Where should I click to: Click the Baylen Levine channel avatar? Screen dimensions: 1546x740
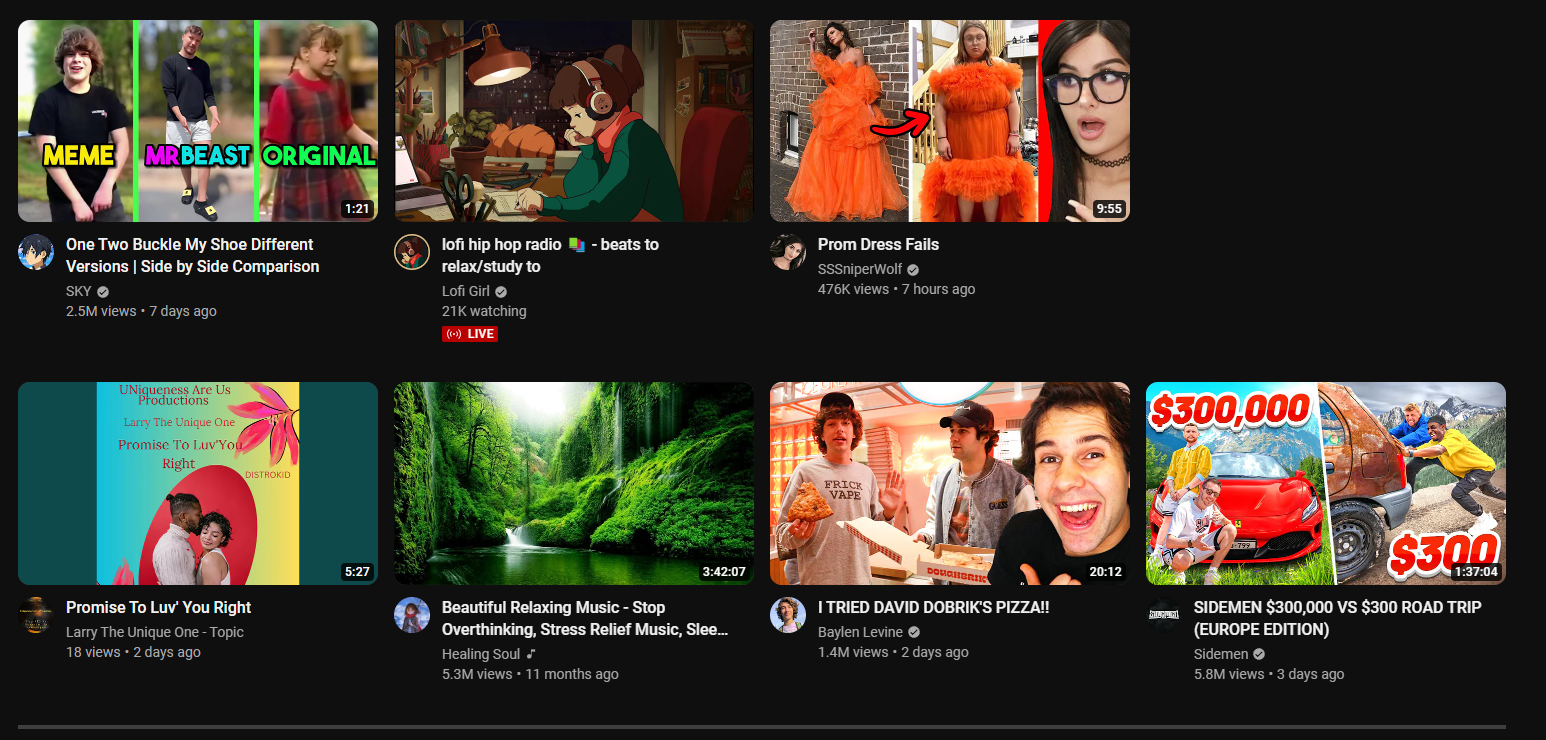click(x=788, y=615)
